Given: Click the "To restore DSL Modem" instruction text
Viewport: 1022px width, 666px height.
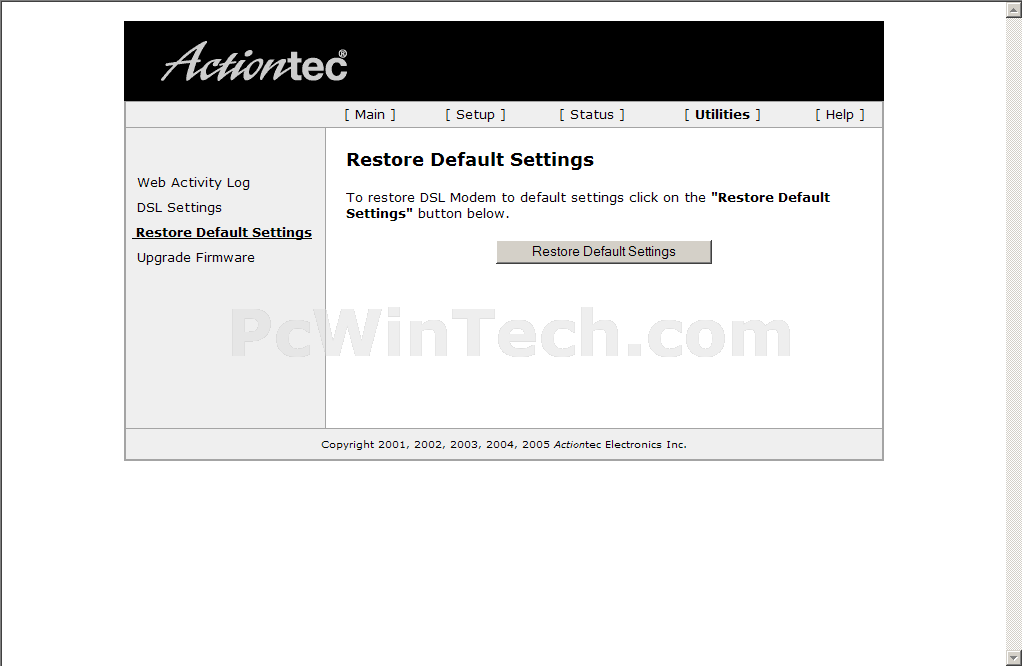Looking at the screenshot, I should coord(588,205).
